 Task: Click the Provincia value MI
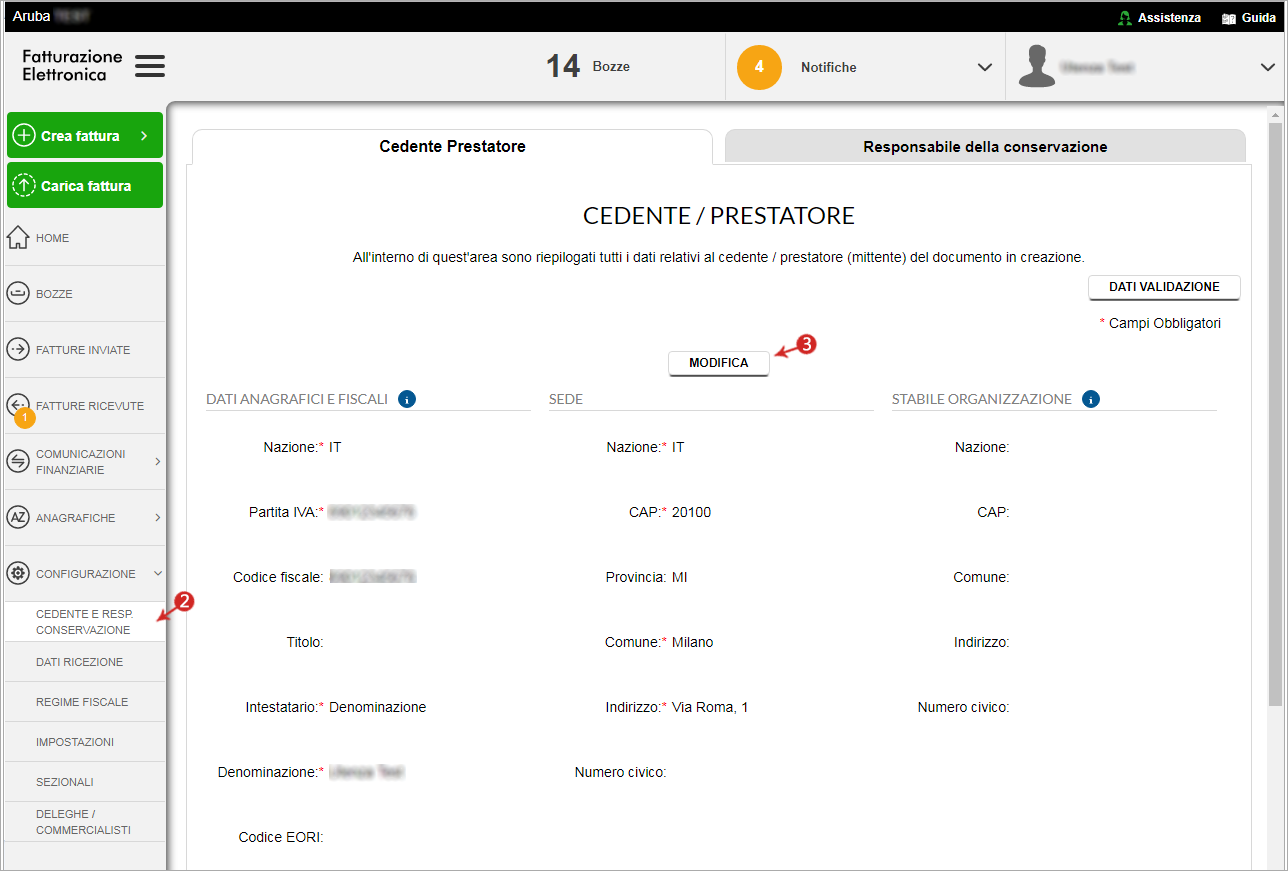(680, 577)
